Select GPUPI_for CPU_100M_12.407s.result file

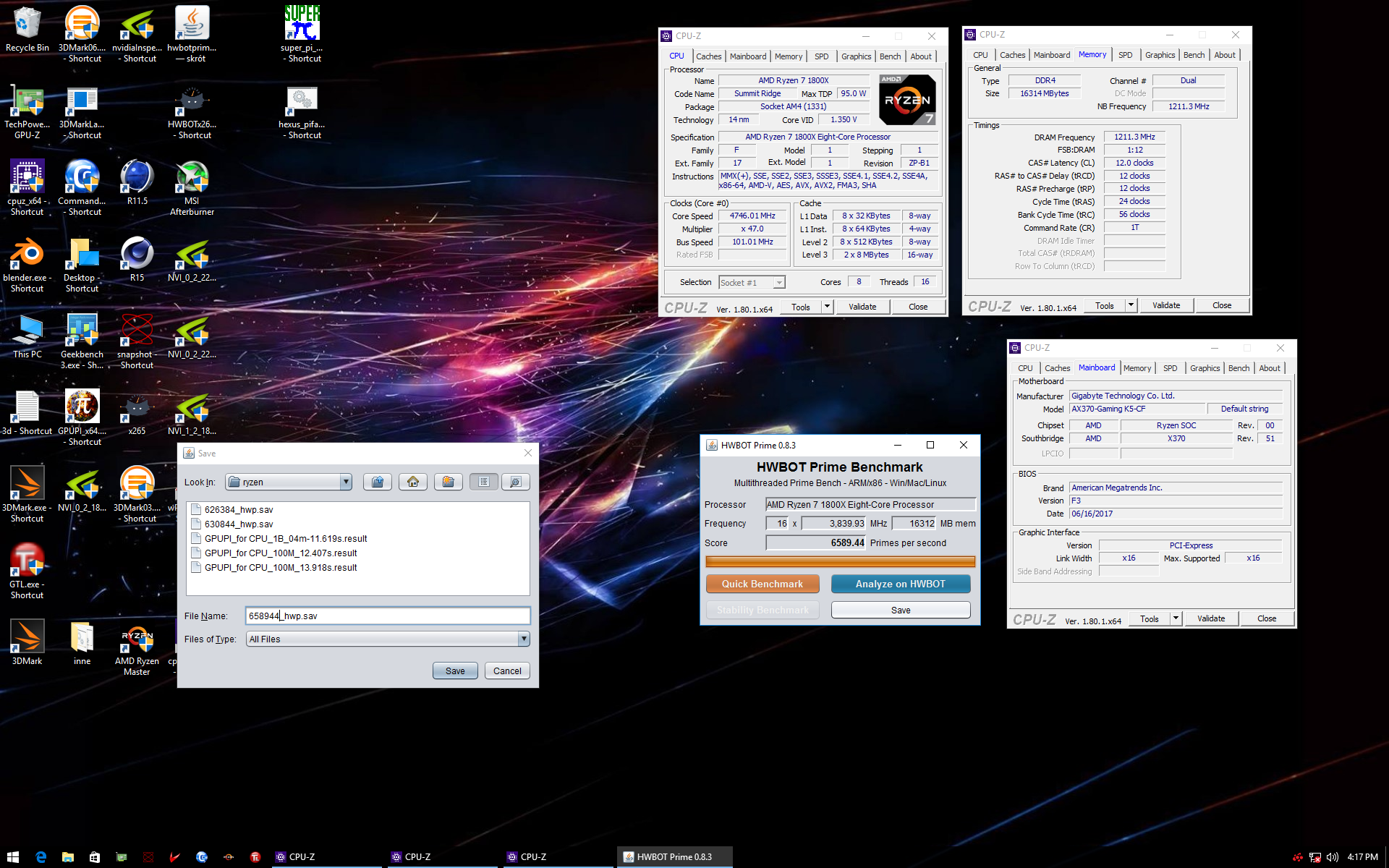(274, 553)
